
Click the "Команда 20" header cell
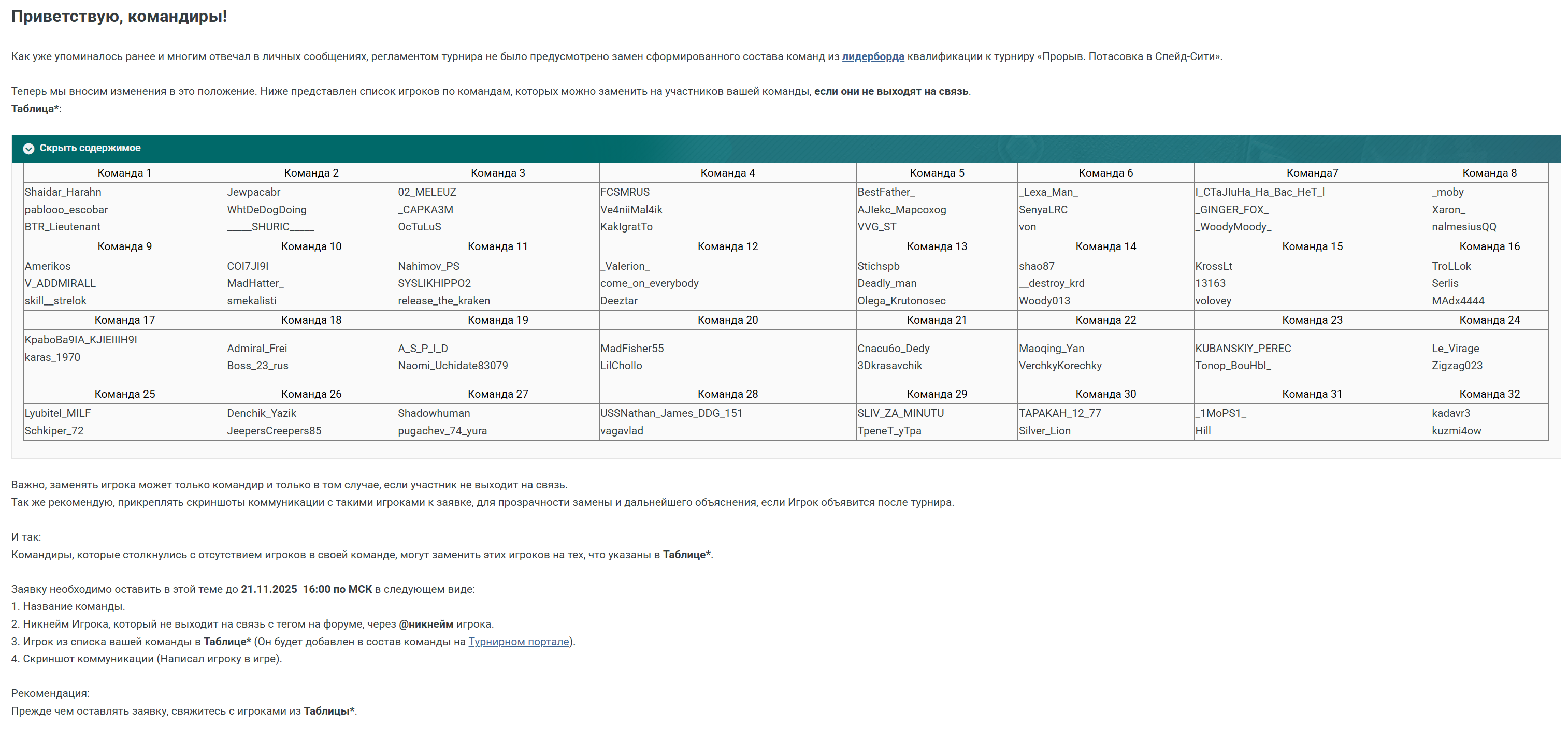tap(727, 320)
